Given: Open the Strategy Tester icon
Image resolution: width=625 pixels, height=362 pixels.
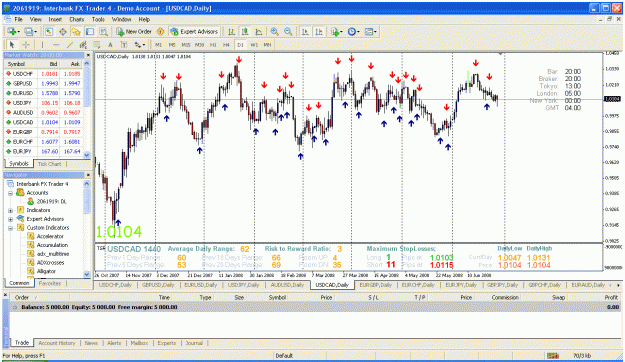Looking at the screenshot, I should click(103, 31).
